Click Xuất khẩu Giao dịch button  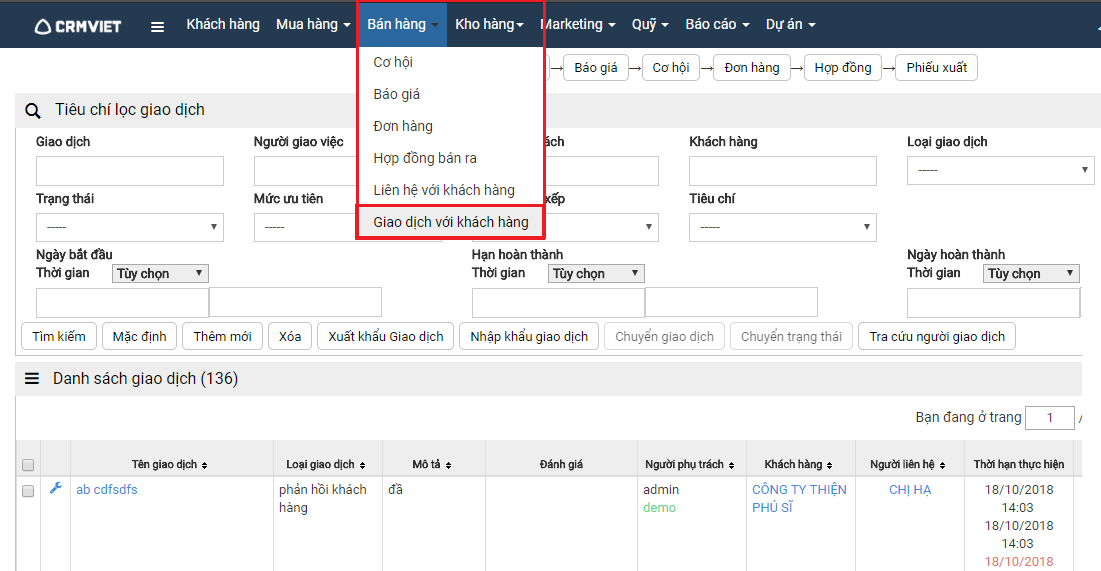point(385,336)
